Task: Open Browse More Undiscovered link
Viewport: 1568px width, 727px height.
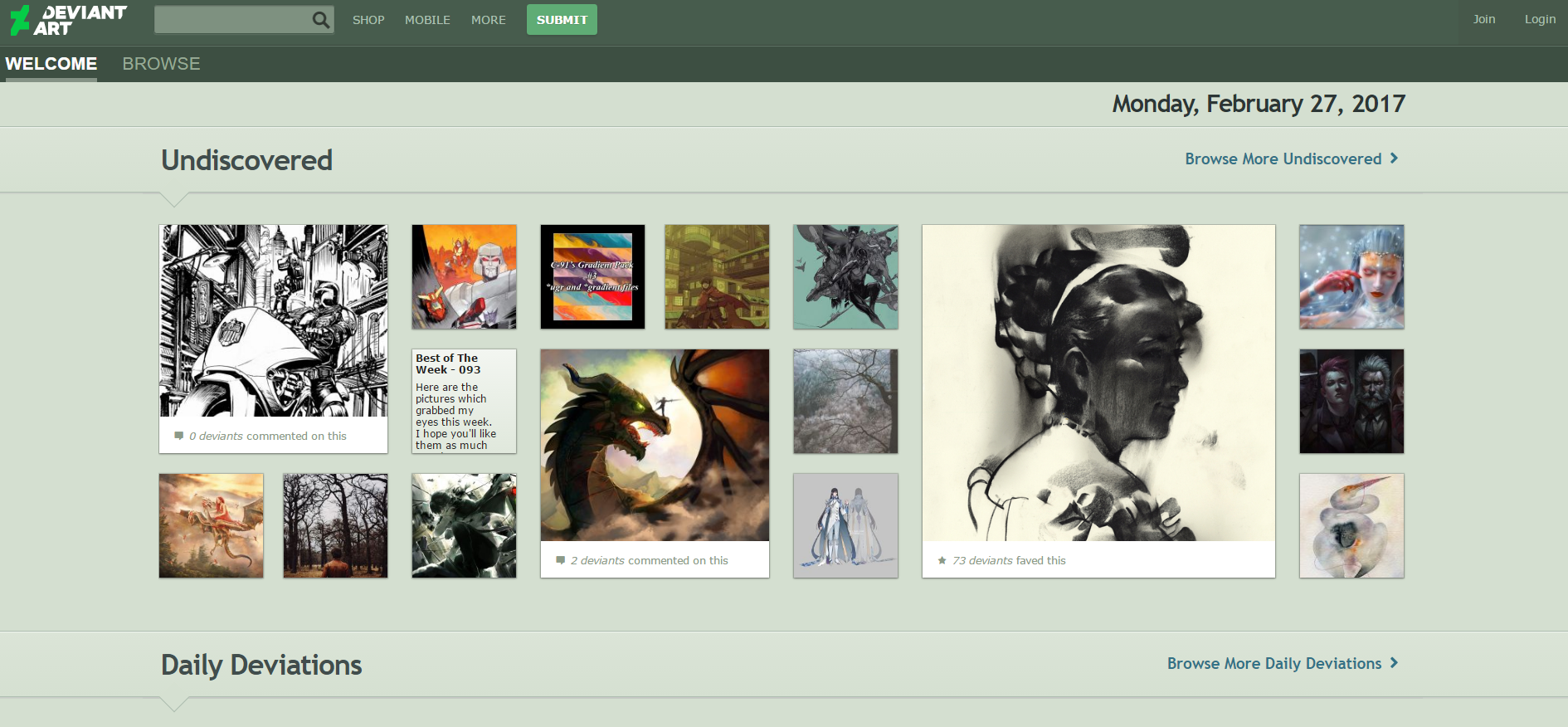Action: tap(1283, 159)
